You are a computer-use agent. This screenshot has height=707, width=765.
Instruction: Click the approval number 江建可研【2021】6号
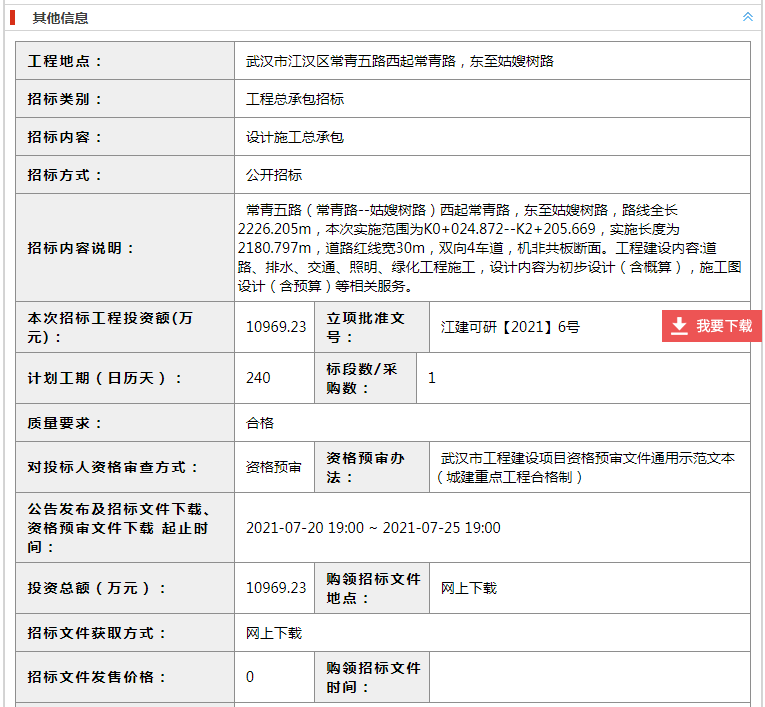(x=510, y=326)
